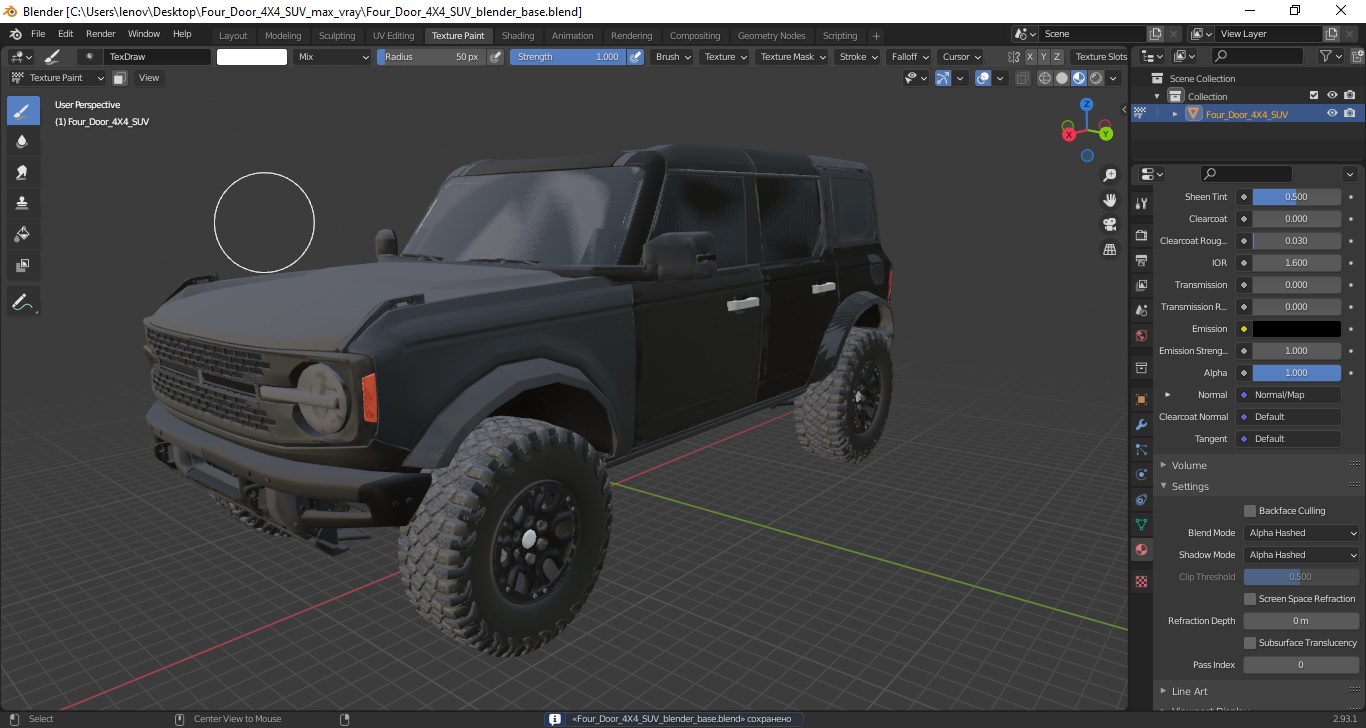Image resolution: width=1366 pixels, height=728 pixels.
Task: Select the Soften tool
Action: point(23,141)
